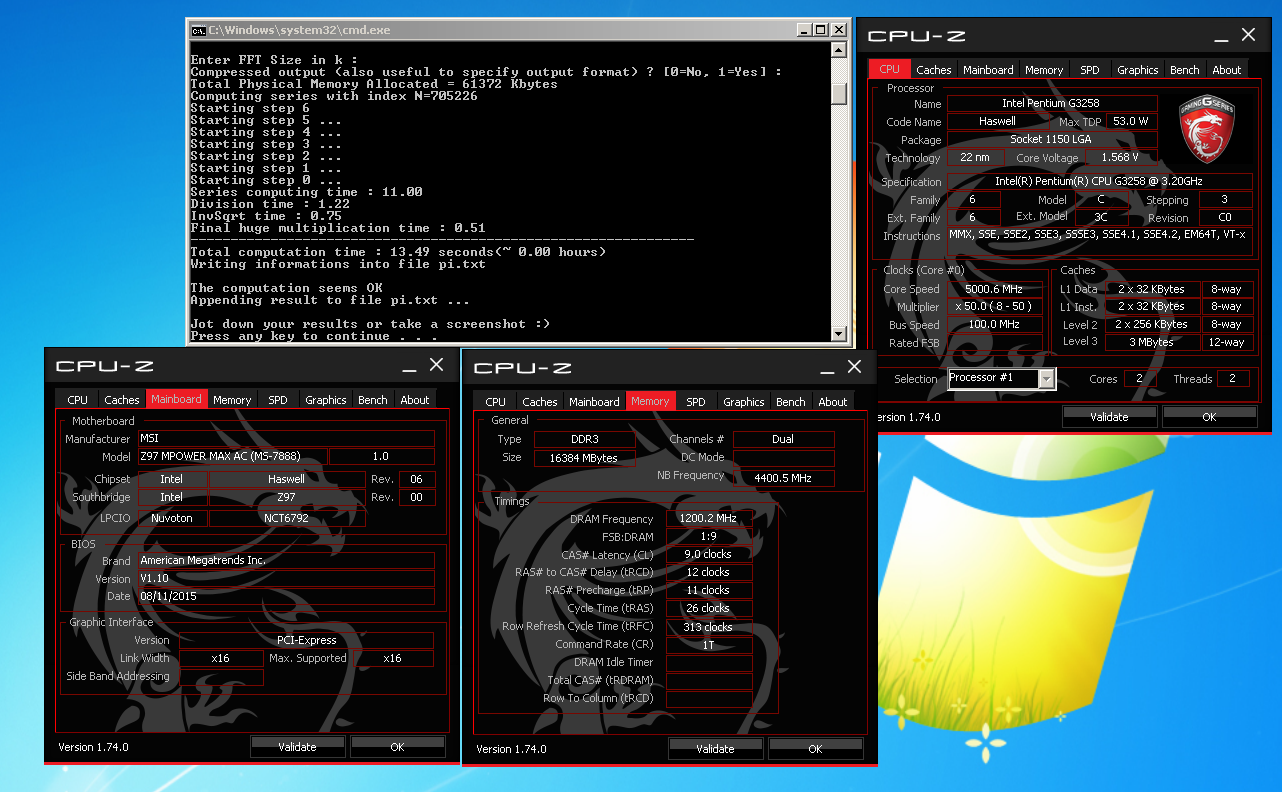Click the FSB:DRAM 1:9 value
This screenshot has width=1282, height=792.
point(709,537)
